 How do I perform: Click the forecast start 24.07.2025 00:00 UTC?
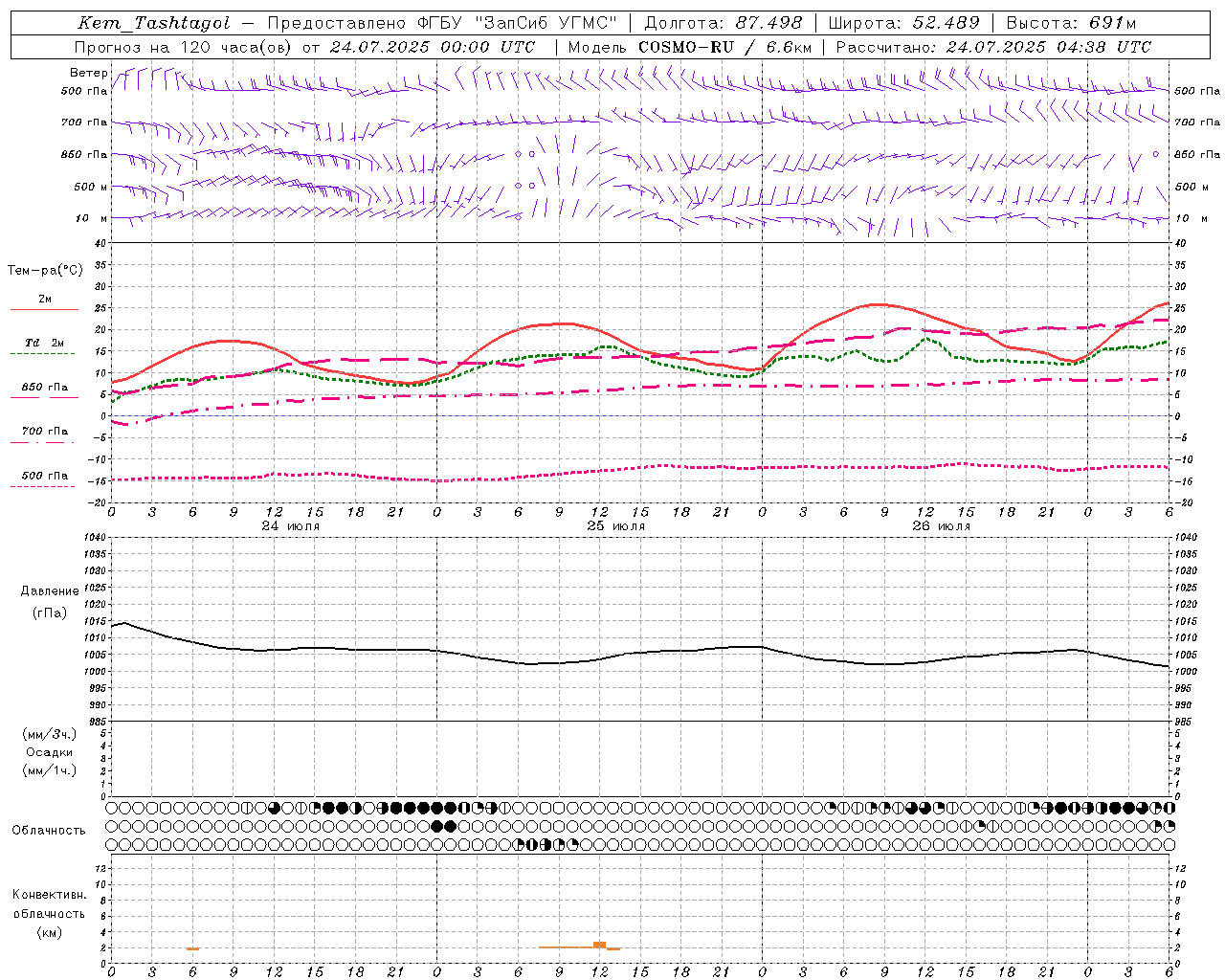[433, 47]
